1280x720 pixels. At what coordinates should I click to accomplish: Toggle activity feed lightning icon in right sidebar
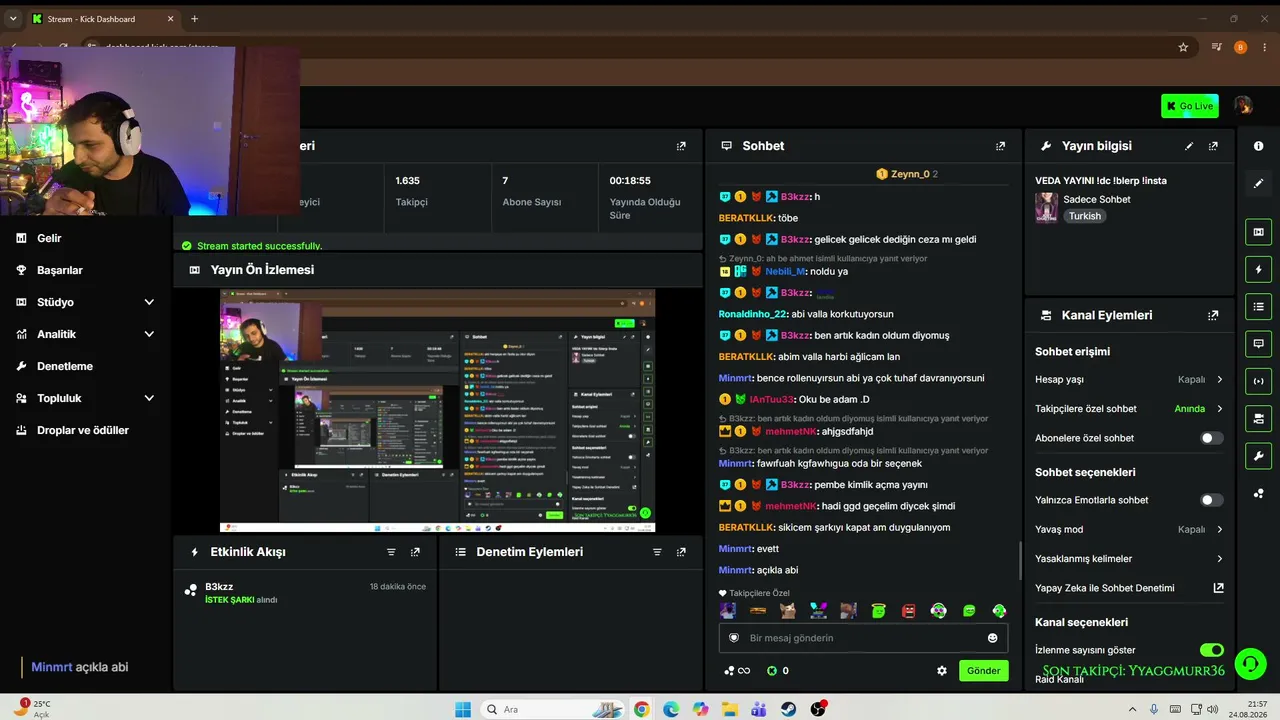point(1258,270)
